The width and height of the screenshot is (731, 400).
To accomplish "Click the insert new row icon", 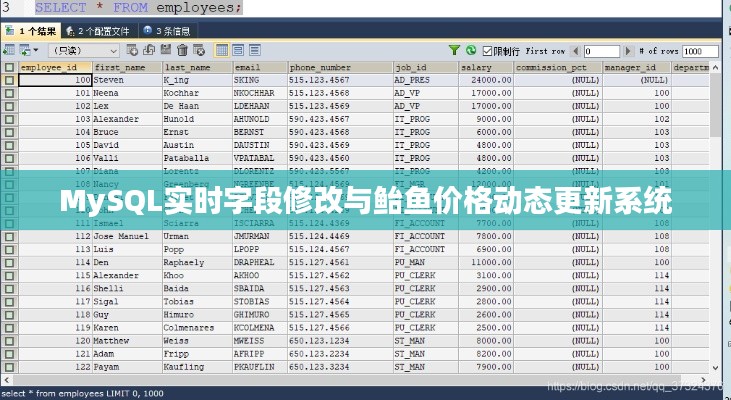I will 133,50.
